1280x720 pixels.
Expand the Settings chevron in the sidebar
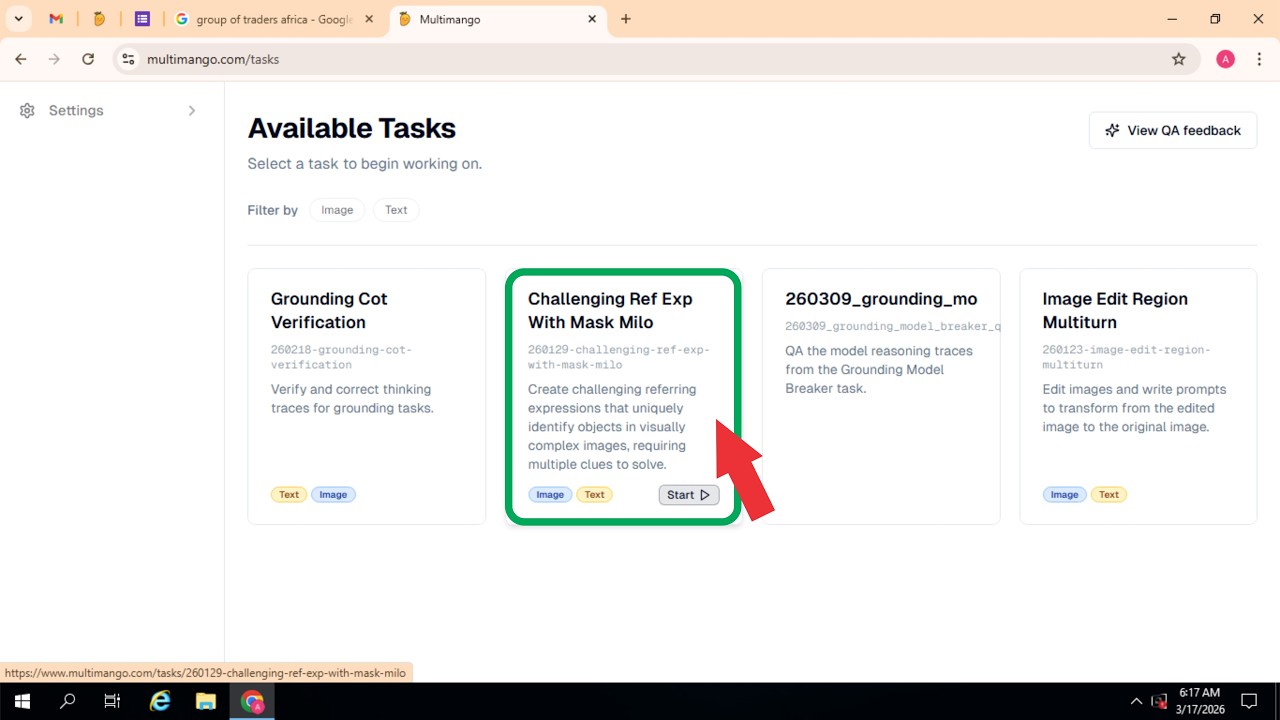(x=192, y=111)
